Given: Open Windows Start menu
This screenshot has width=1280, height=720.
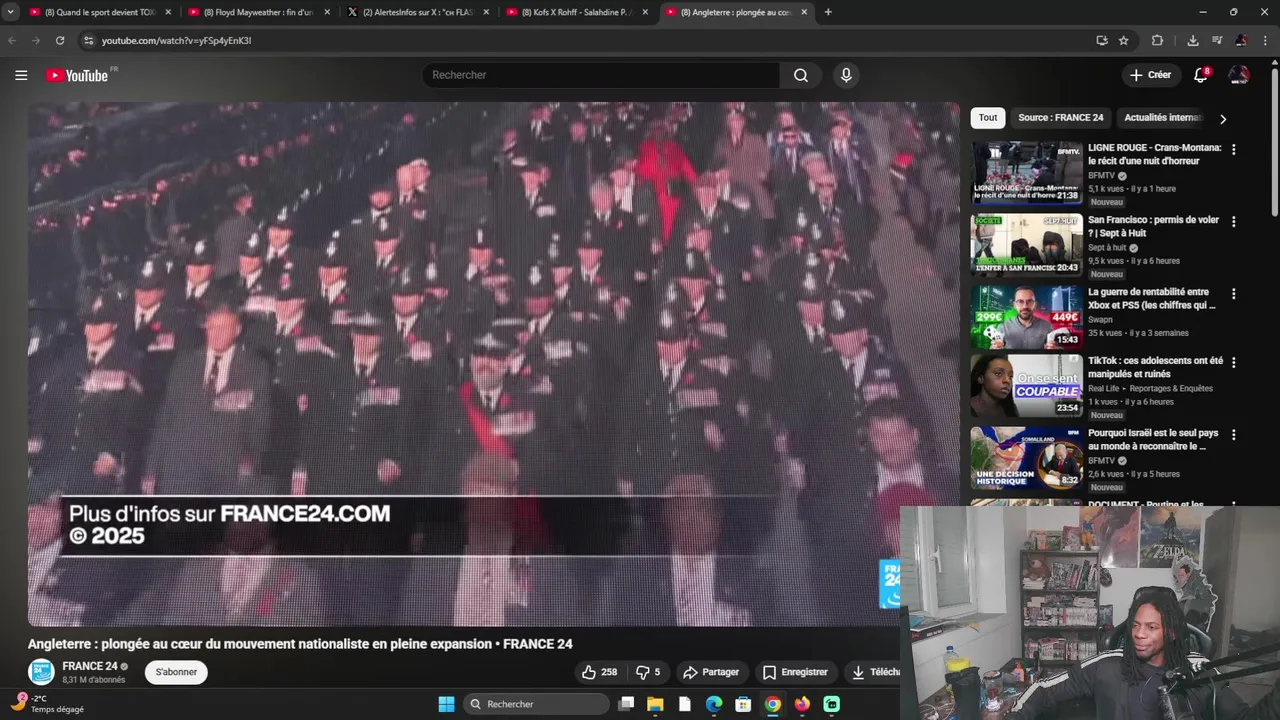Looking at the screenshot, I should [x=446, y=704].
